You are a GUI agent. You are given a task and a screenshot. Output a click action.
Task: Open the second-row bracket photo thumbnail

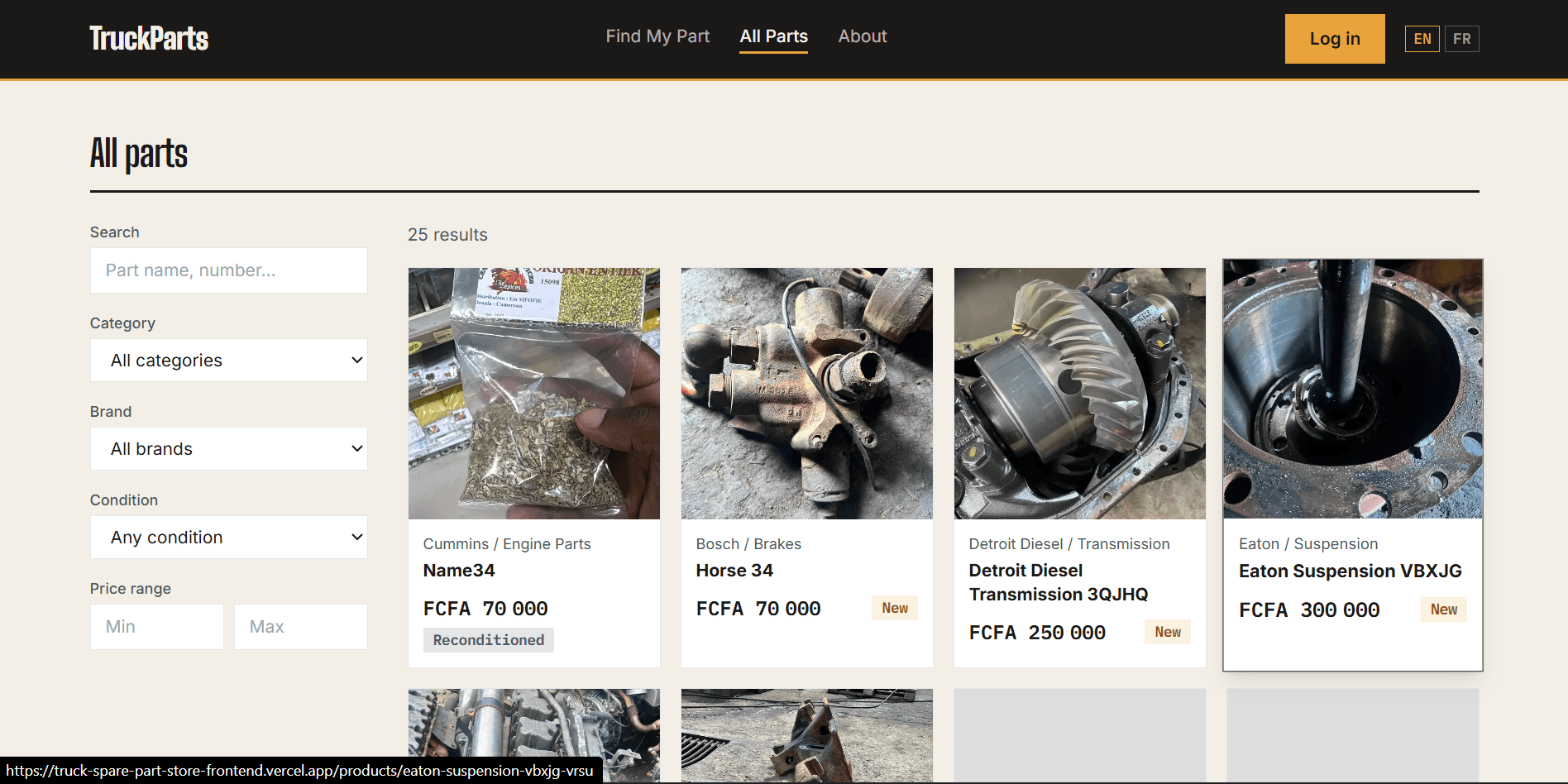807,735
